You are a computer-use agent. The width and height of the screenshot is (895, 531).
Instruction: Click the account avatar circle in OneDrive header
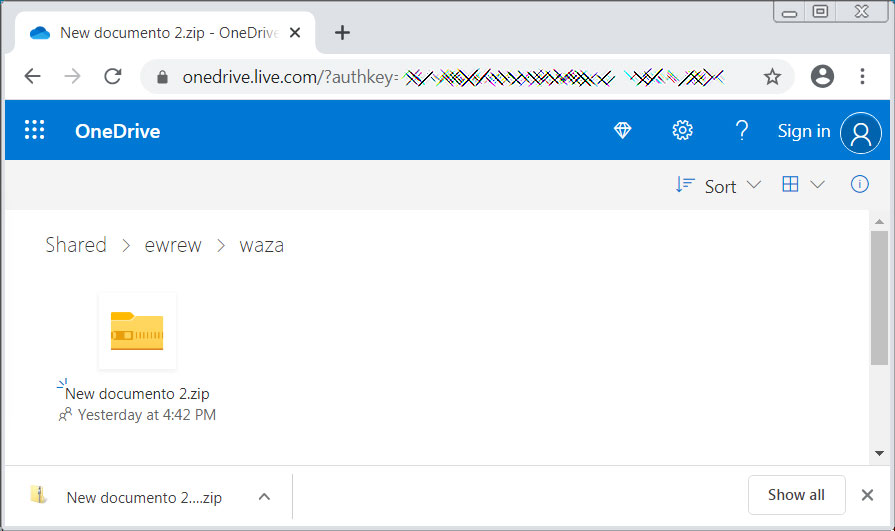click(860, 133)
